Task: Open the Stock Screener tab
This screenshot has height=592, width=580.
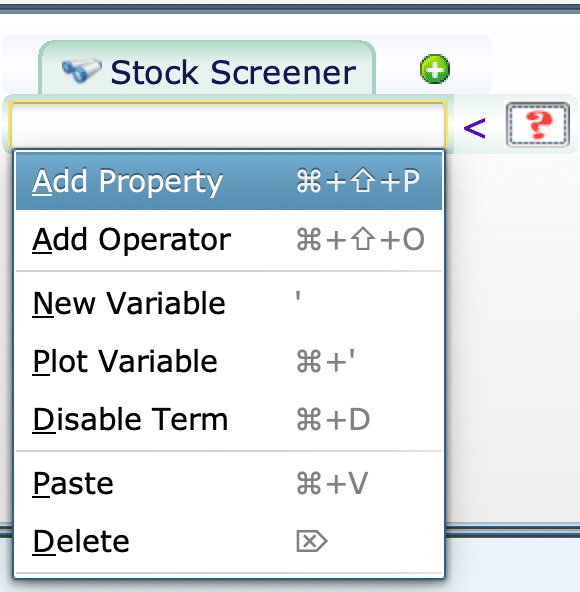Action: (x=207, y=68)
